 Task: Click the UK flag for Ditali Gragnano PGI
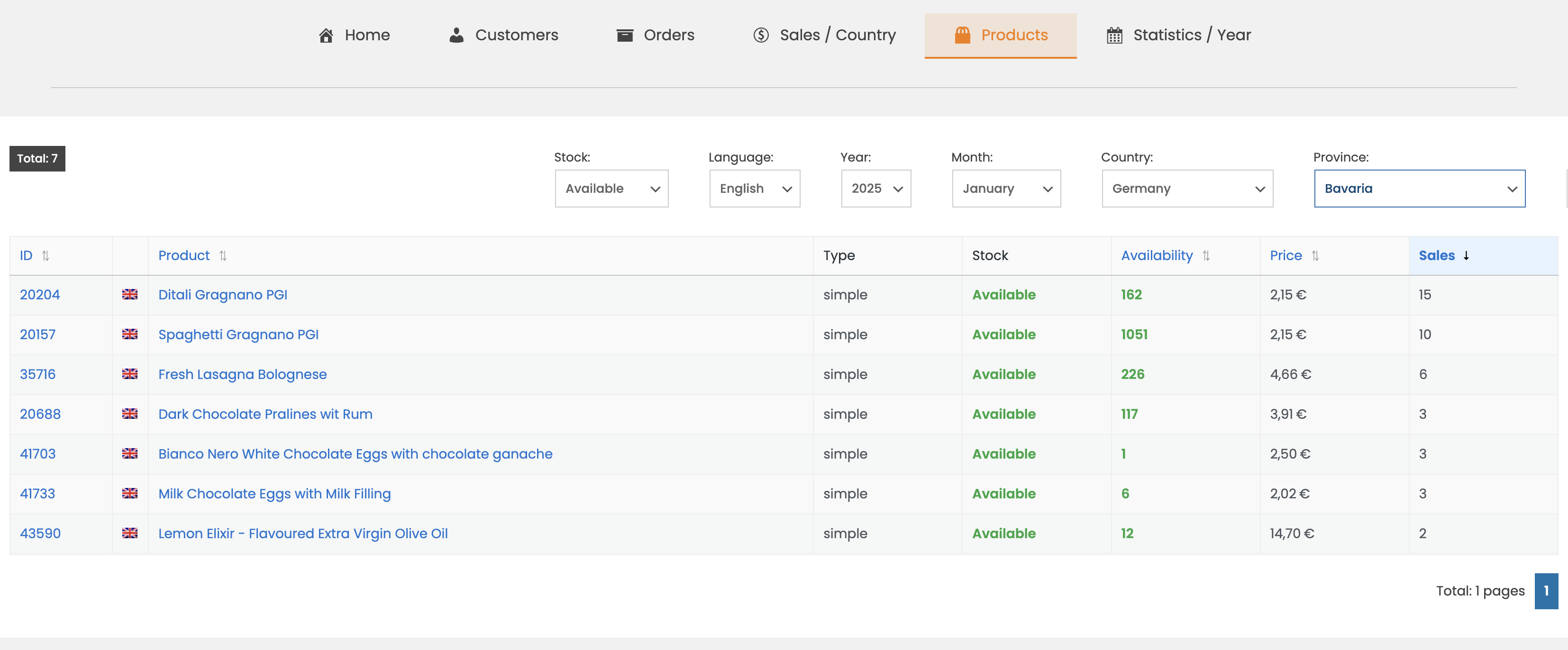[130, 295]
